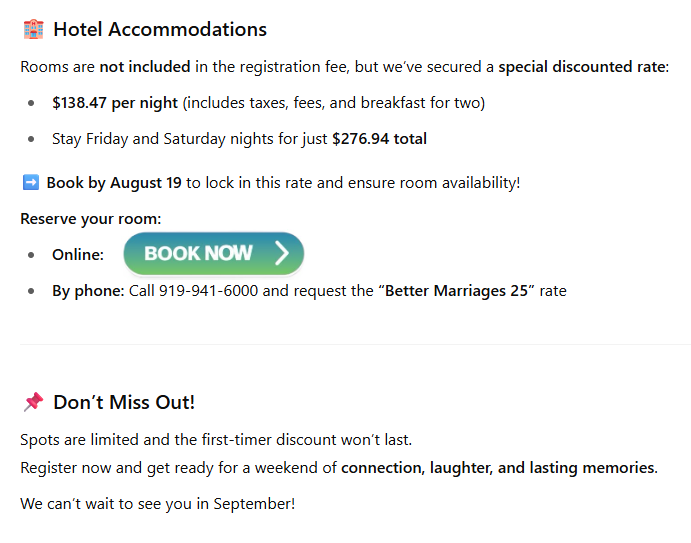Screen dimensions: 691x543
Task: Click the phone number 919-941-6000
Action: point(208,291)
